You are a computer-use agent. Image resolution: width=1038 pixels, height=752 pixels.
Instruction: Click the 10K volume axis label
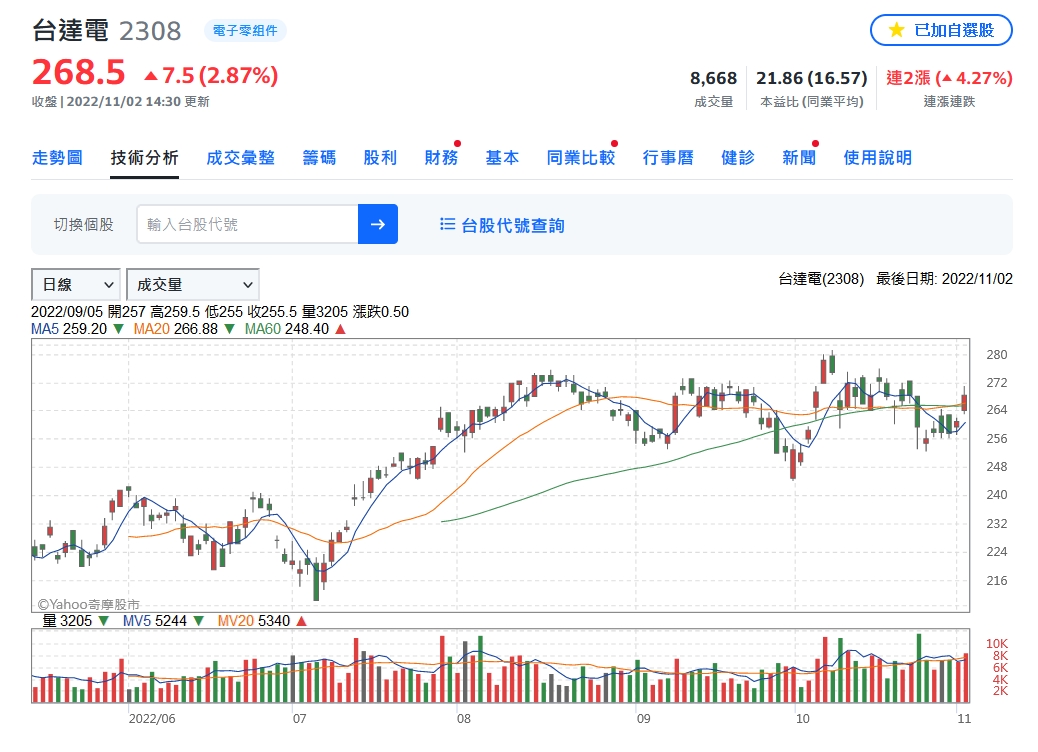pyautogui.click(x=996, y=643)
